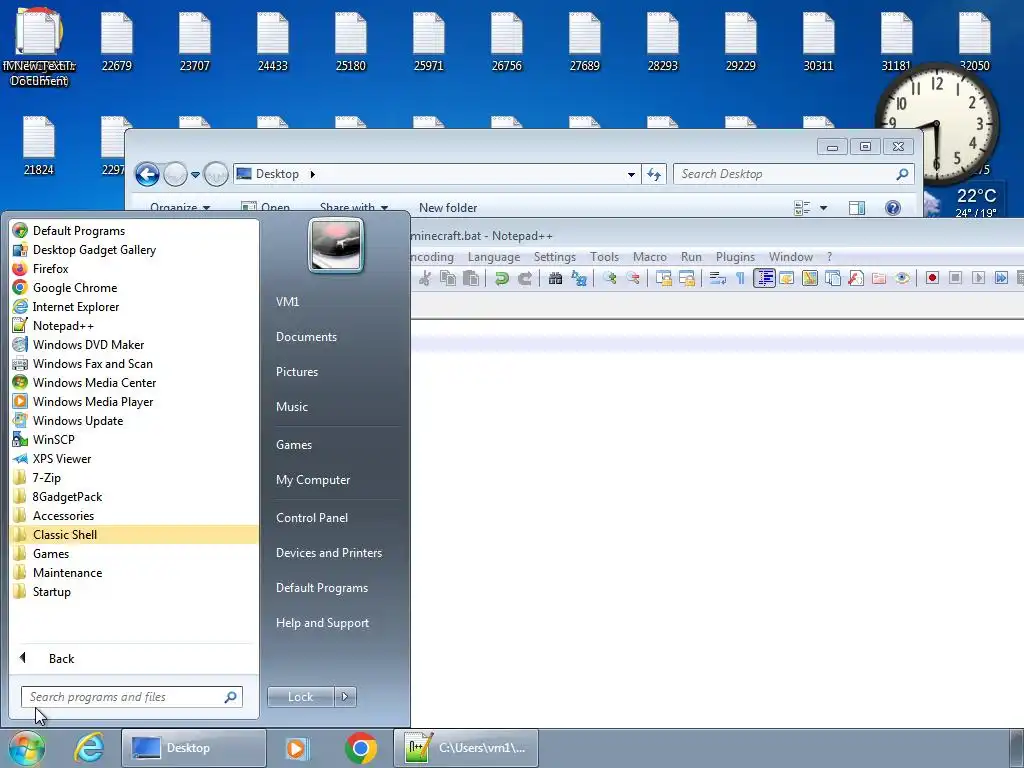This screenshot has height=768, width=1024.
Task: Click refresh button in Explorer address bar
Action: (654, 174)
